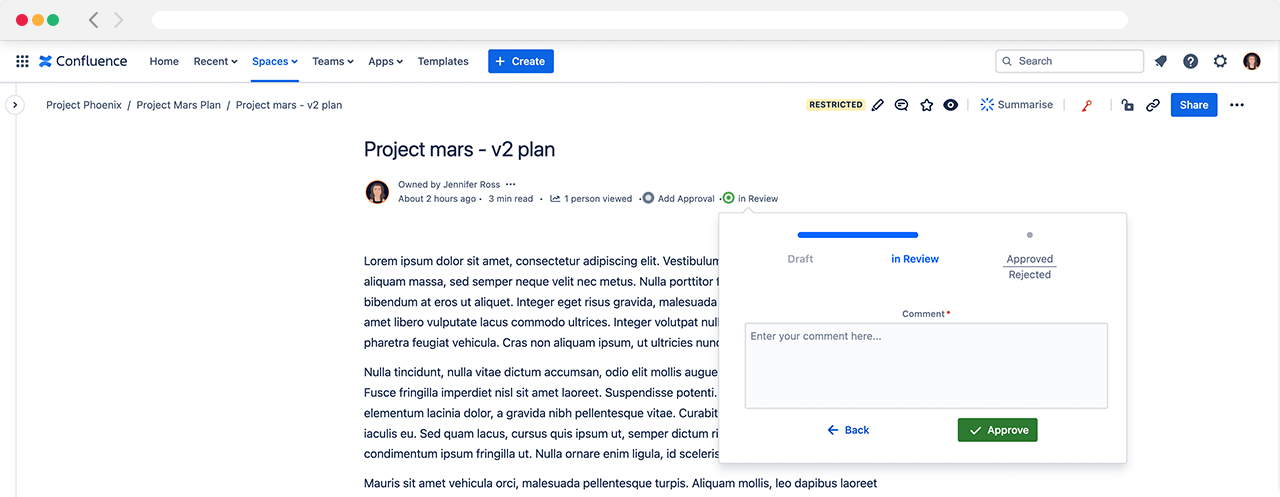The image size is (1280, 497).
Task: Copy link using chain icon
Action: point(1153,105)
